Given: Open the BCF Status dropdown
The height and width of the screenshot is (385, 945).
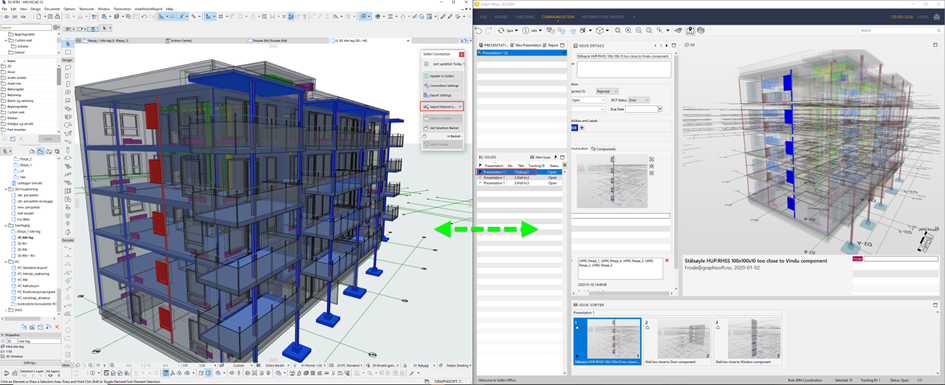Looking at the screenshot, I should pyautogui.click(x=640, y=99).
